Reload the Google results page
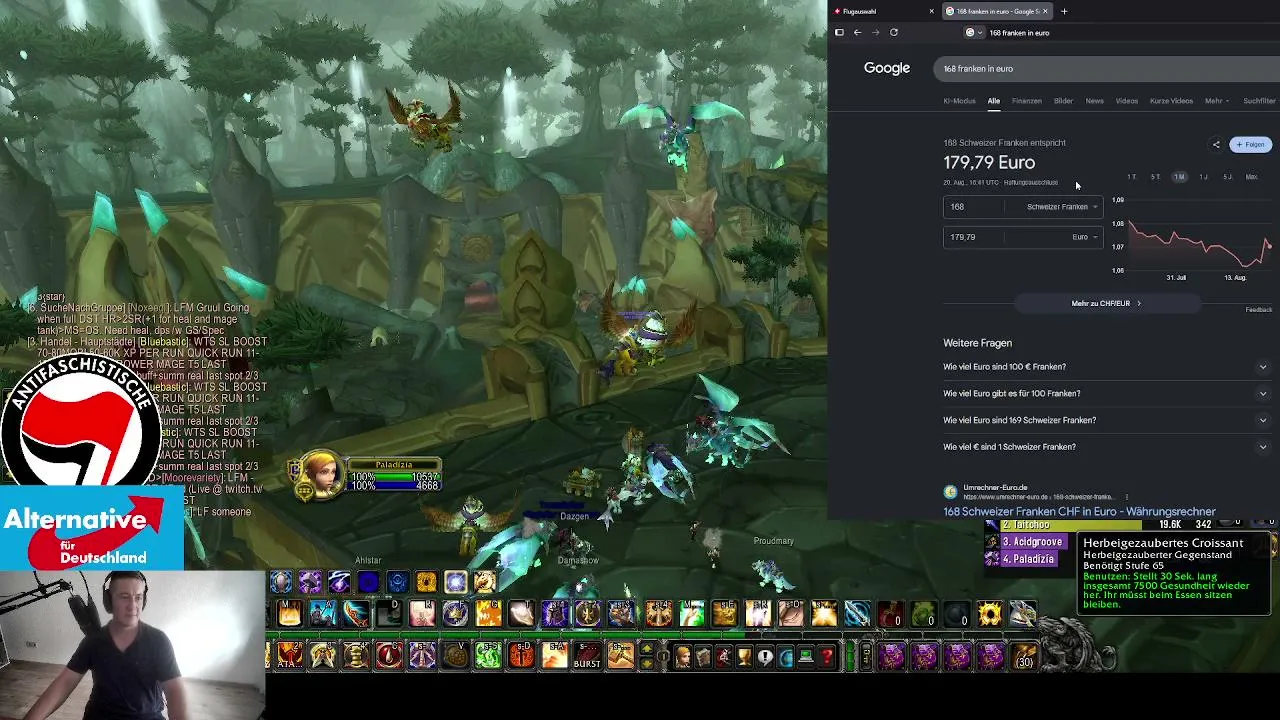The width and height of the screenshot is (1280, 720). [x=894, y=32]
